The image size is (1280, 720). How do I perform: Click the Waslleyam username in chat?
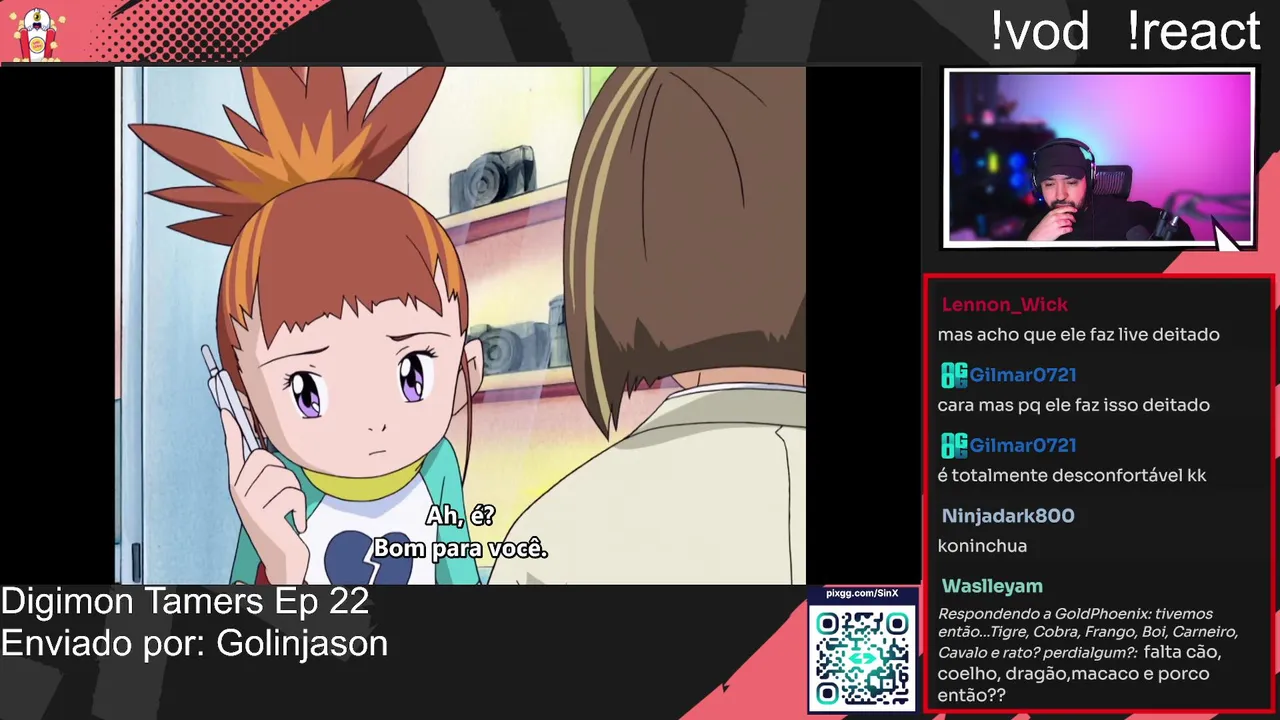coord(992,586)
